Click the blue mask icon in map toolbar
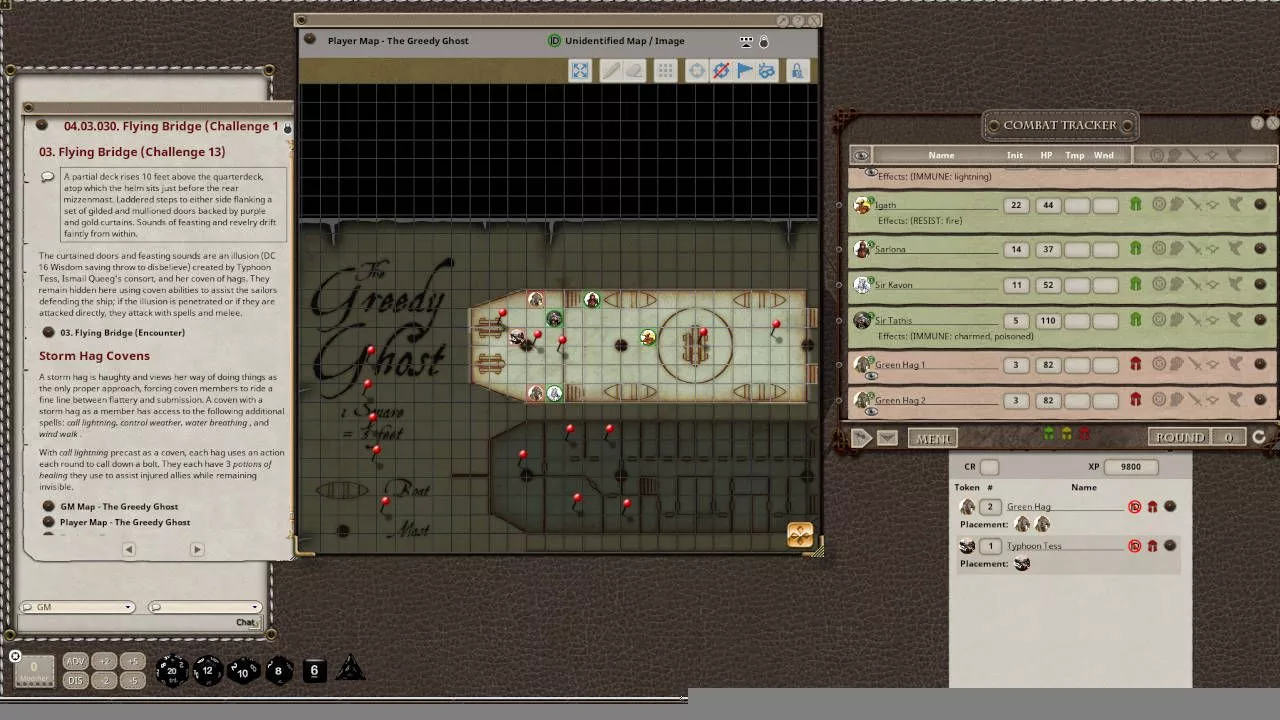 coord(767,70)
